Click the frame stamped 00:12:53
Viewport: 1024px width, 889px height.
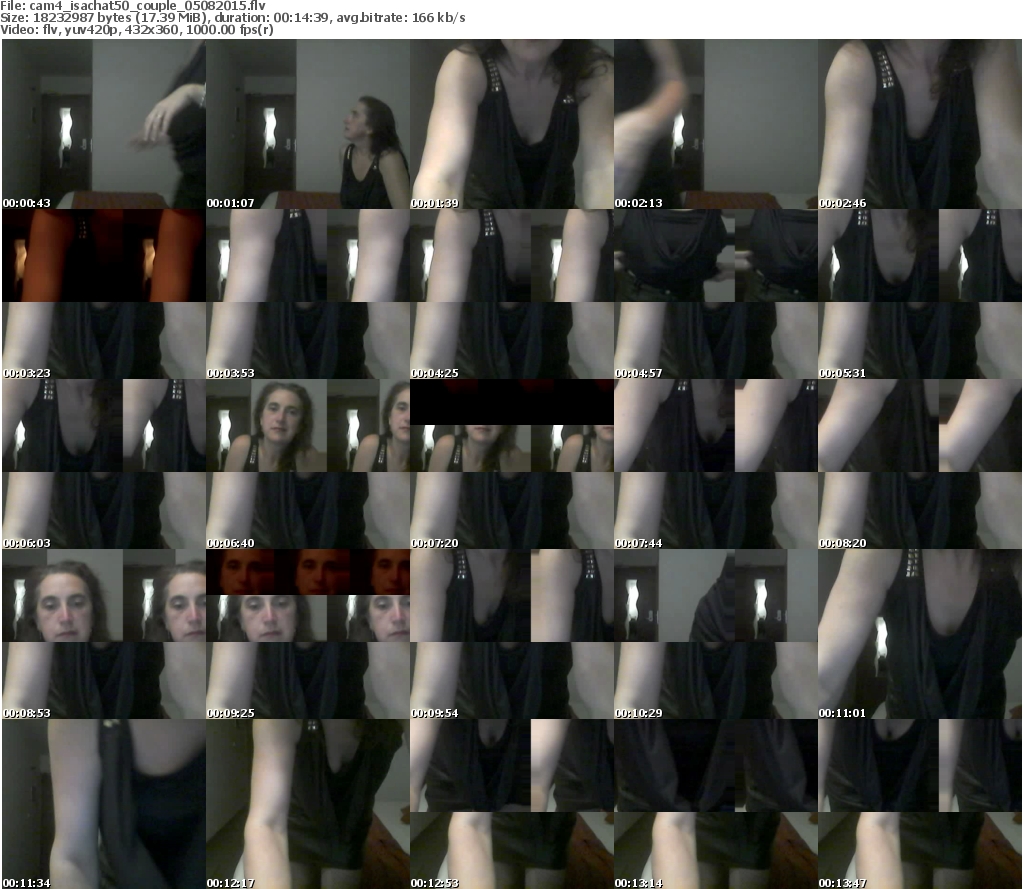click(512, 803)
